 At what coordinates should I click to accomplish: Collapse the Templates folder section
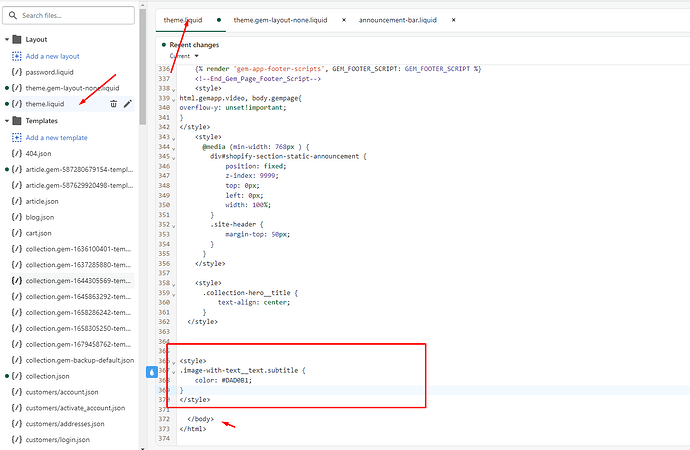pyautogui.click(x=7, y=120)
